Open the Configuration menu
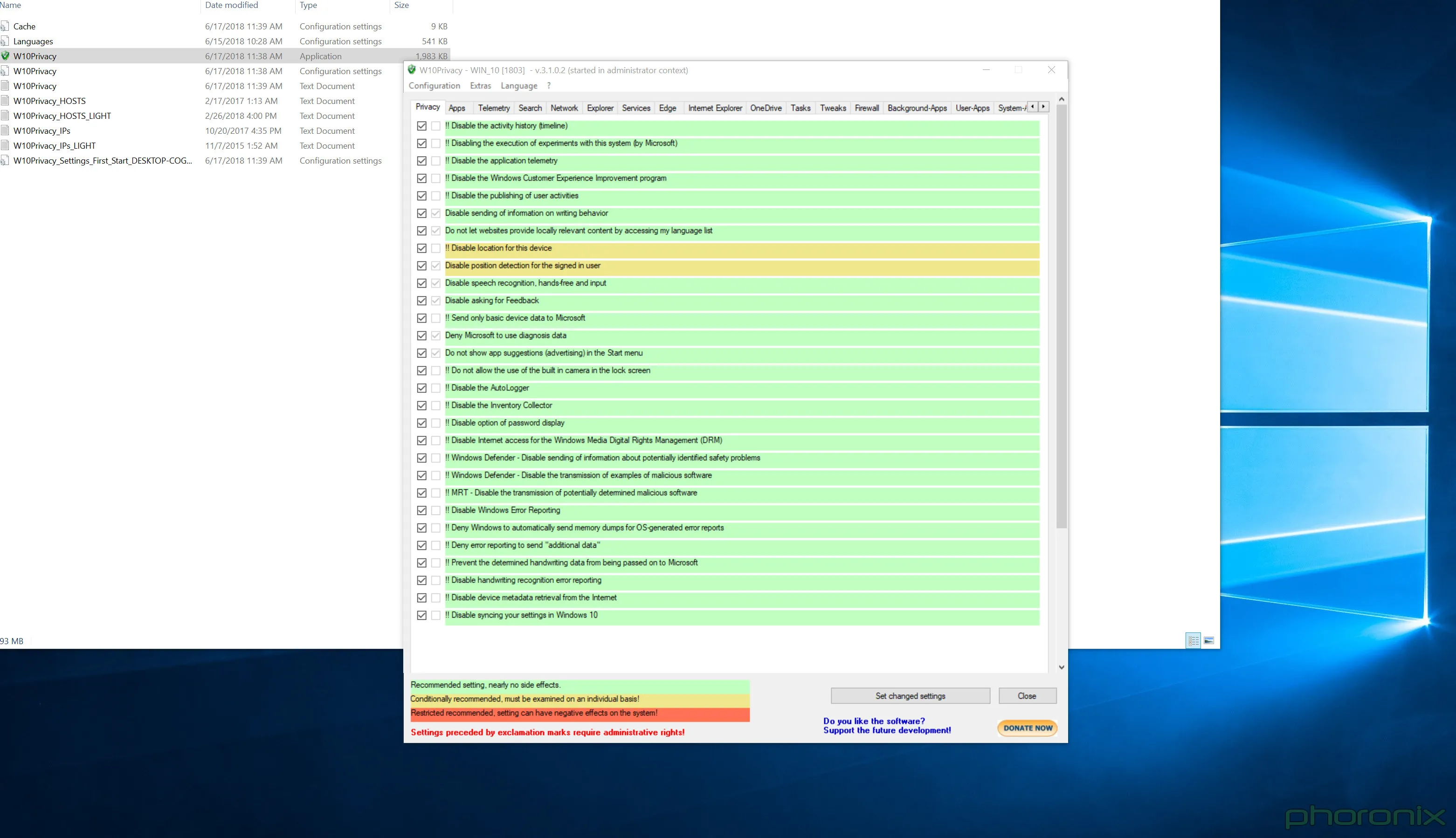The width and height of the screenshot is (1456, 838). pyautogui.click(x=434, y=86)
